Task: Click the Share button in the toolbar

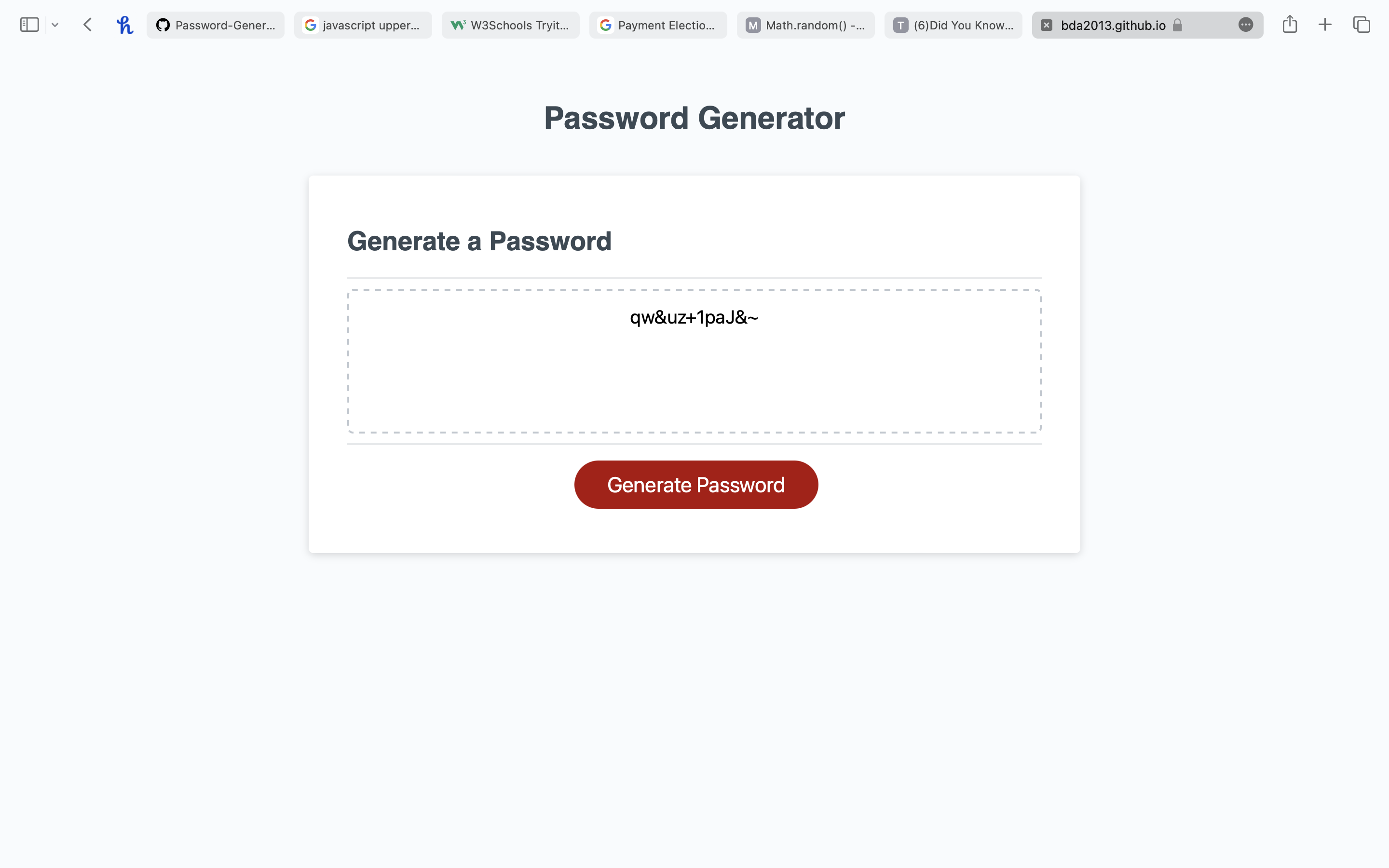Action: [1290, 24]
